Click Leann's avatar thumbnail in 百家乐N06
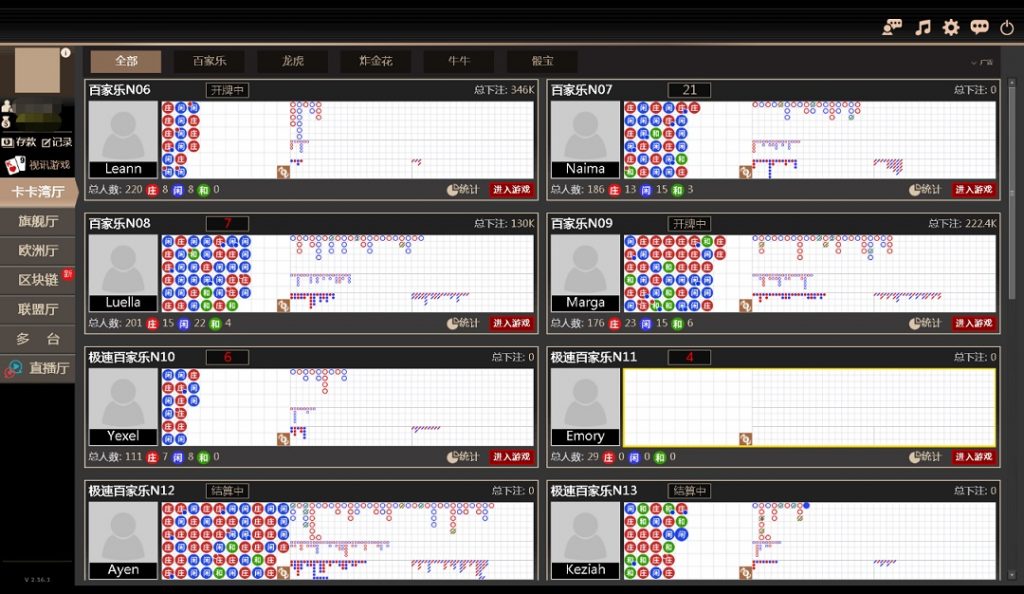The image size is (1024, 594). pos(122,130)
